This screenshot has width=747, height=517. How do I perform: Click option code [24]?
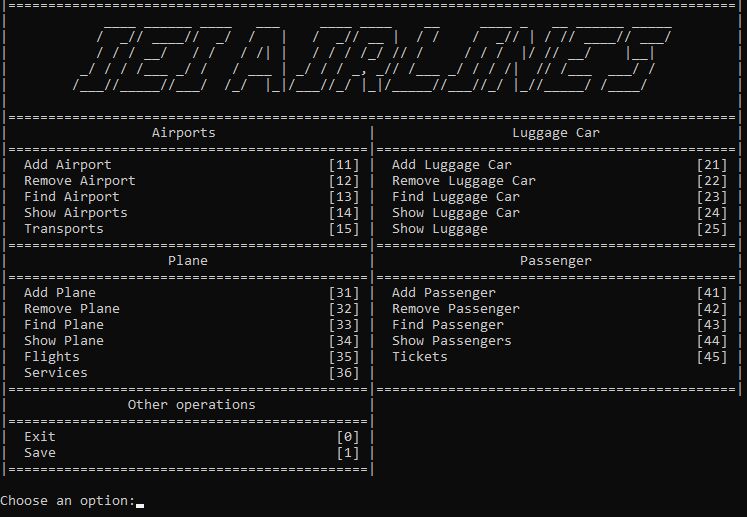[712, 213]
